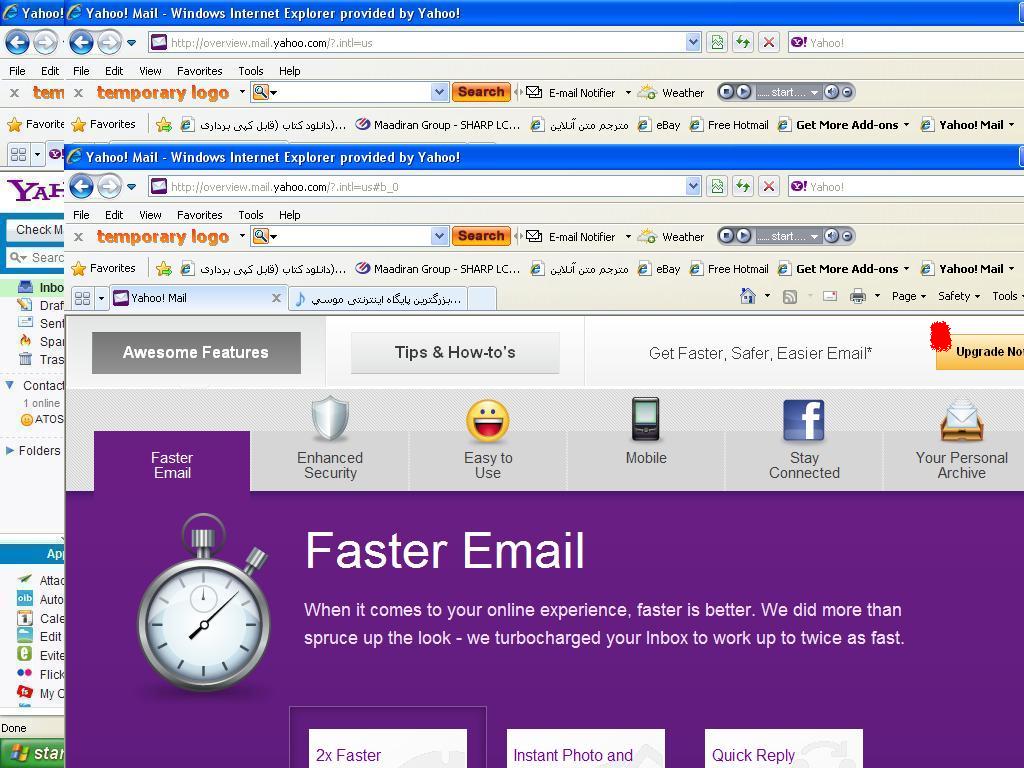Close the Yahoo! Mail browser tab
This screenshot has height=768, width=1024.
pos(276,298)
